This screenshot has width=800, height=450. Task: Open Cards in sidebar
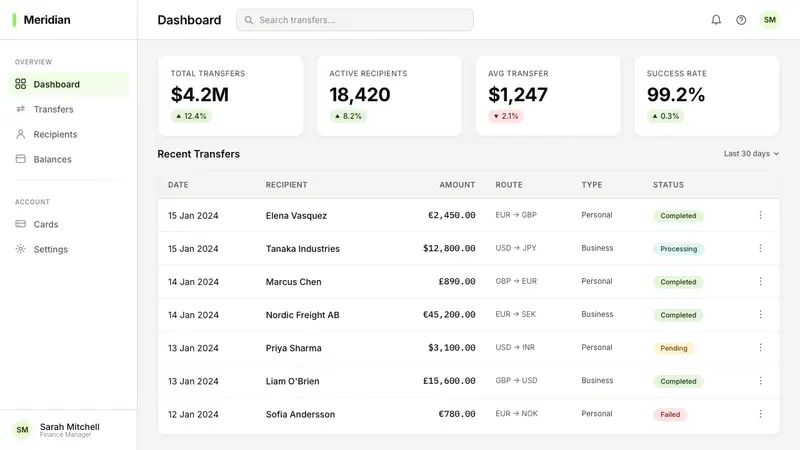(68, 224)
